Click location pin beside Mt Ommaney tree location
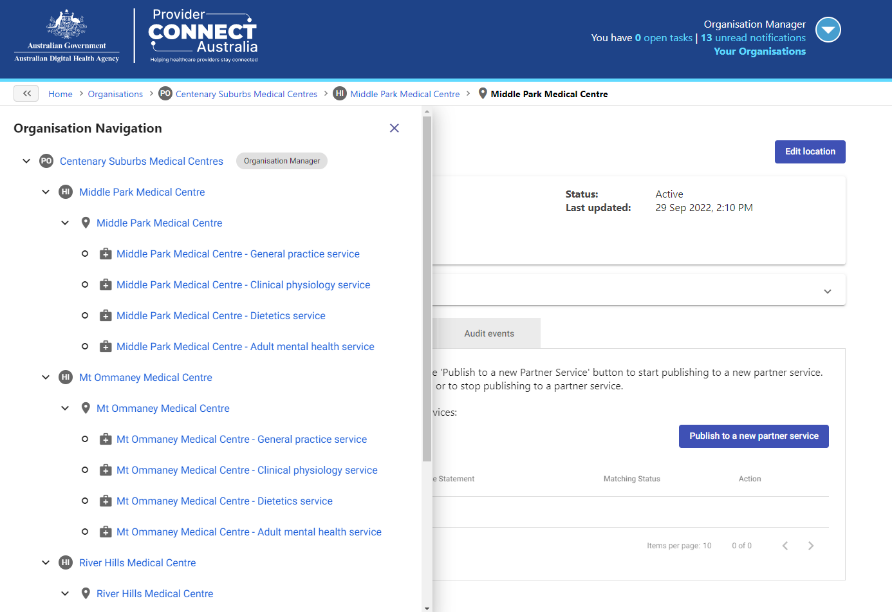 [x=85, y=408]
